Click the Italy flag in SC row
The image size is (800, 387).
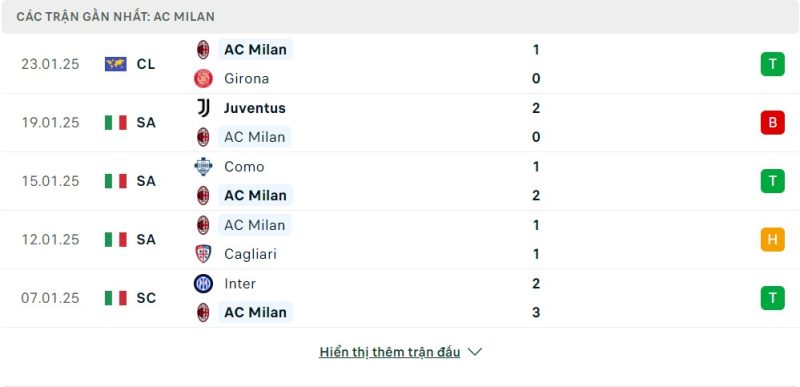[x=116, y=298]
